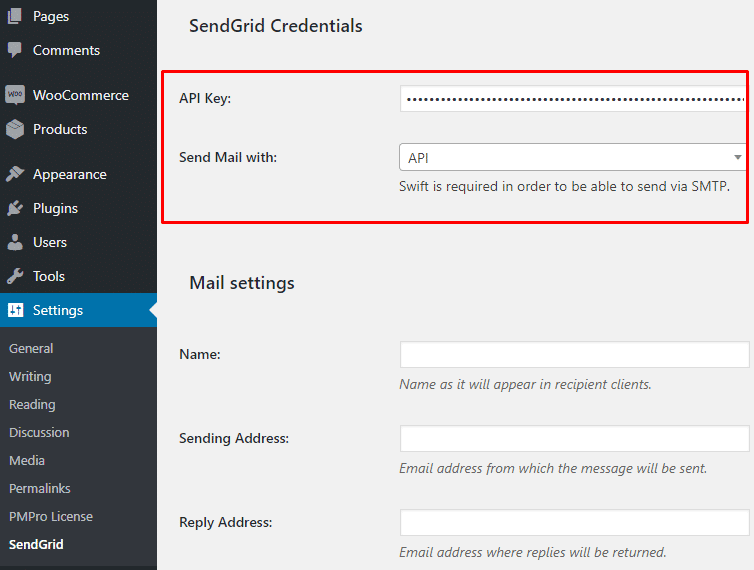Click the Tools wrench icon
Viewport: 754px width, 570px height.
point(15,276)
